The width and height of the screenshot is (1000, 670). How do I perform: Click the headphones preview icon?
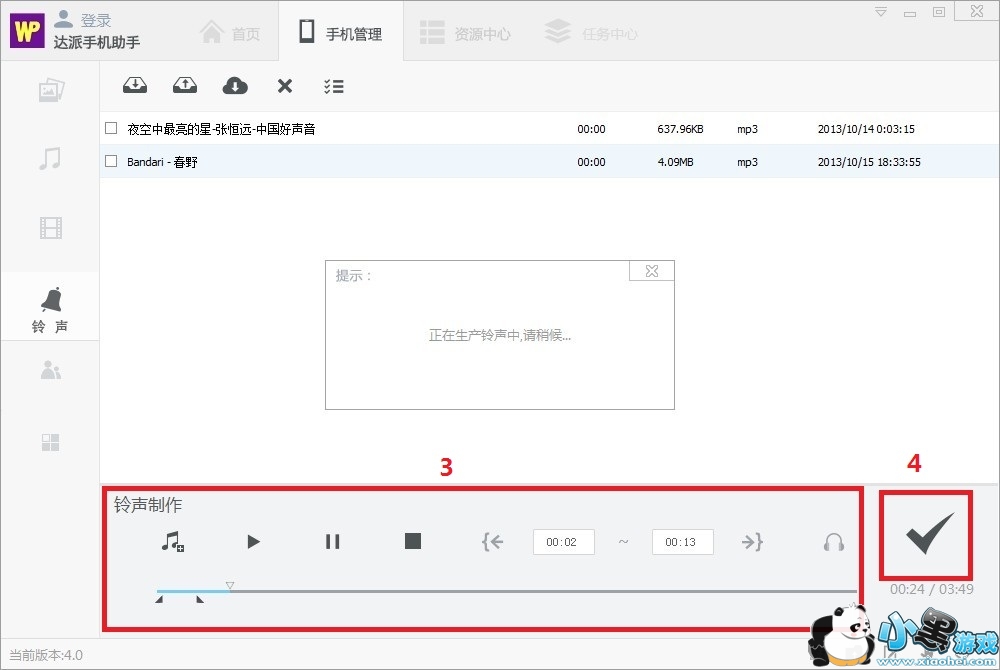click(x=834, y=542)
